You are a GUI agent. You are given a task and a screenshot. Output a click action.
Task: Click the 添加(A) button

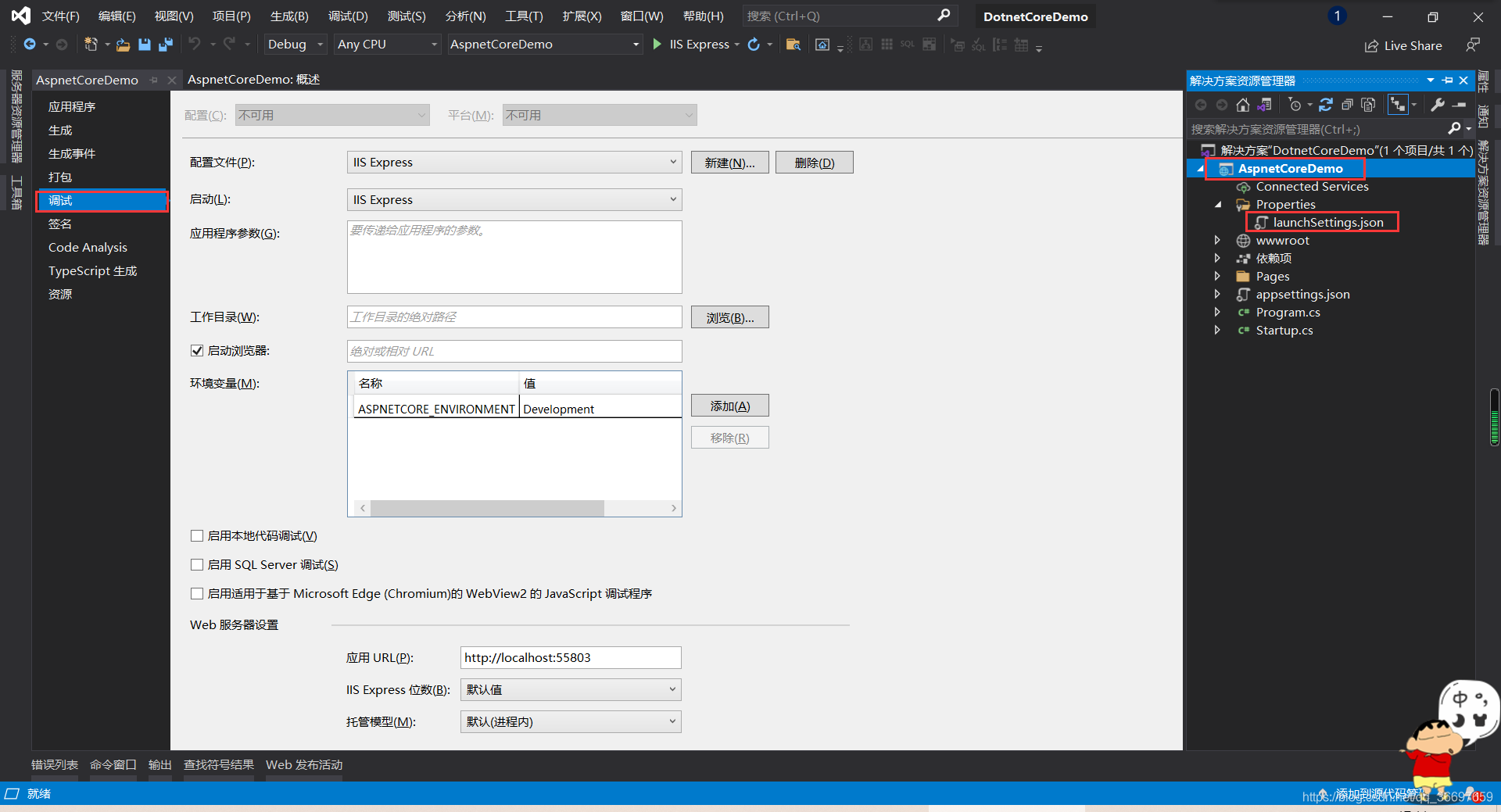[x=730, y=406]
